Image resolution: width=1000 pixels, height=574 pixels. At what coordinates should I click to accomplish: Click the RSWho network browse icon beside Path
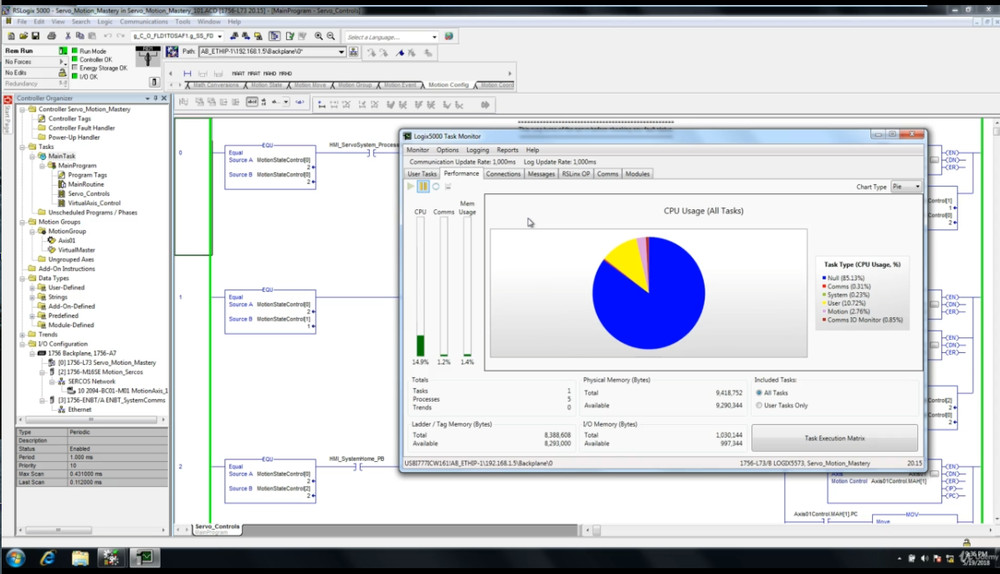[356, 52]
